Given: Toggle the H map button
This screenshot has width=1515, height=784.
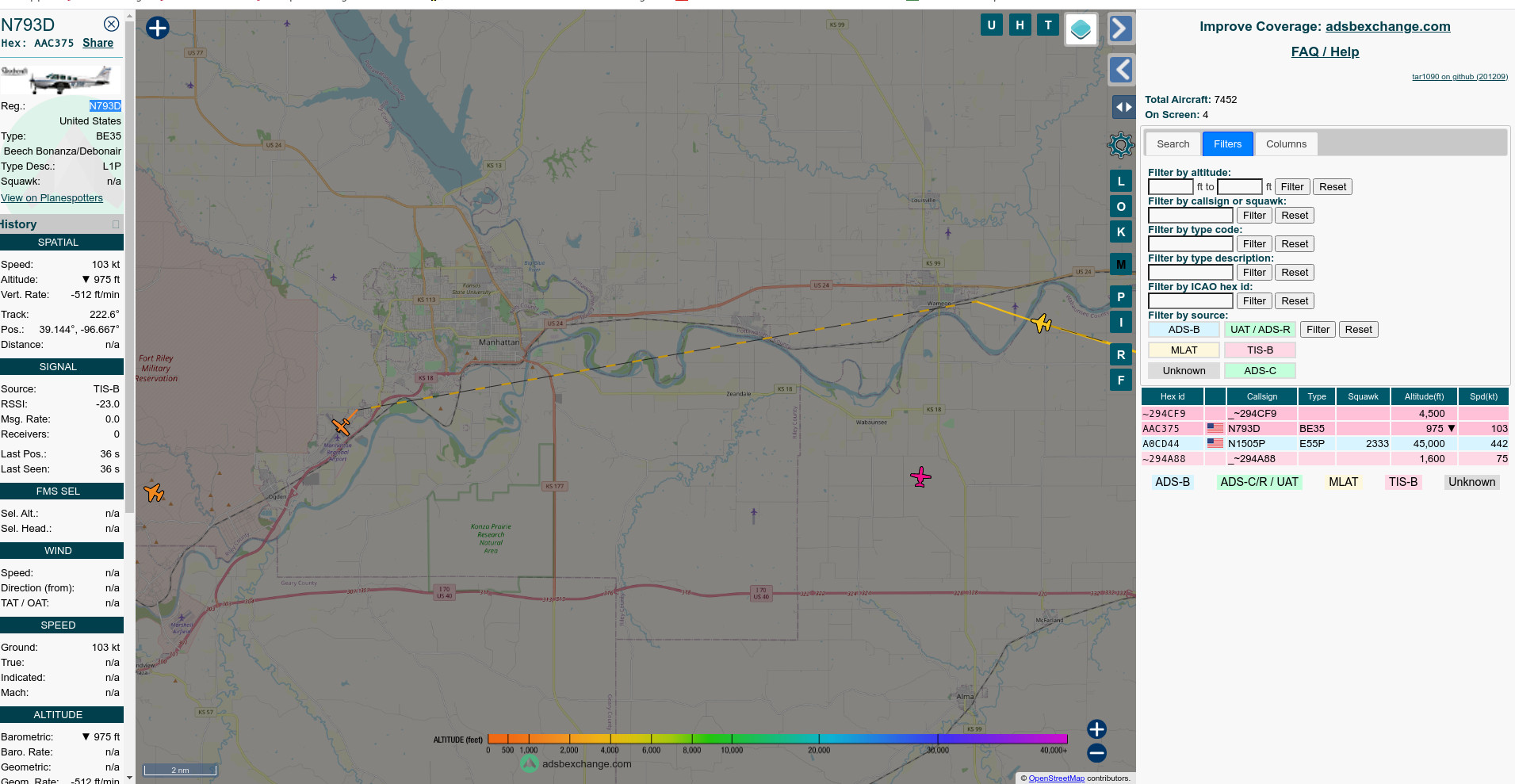Looking at the screenshot, I should tap(1020, 25).
